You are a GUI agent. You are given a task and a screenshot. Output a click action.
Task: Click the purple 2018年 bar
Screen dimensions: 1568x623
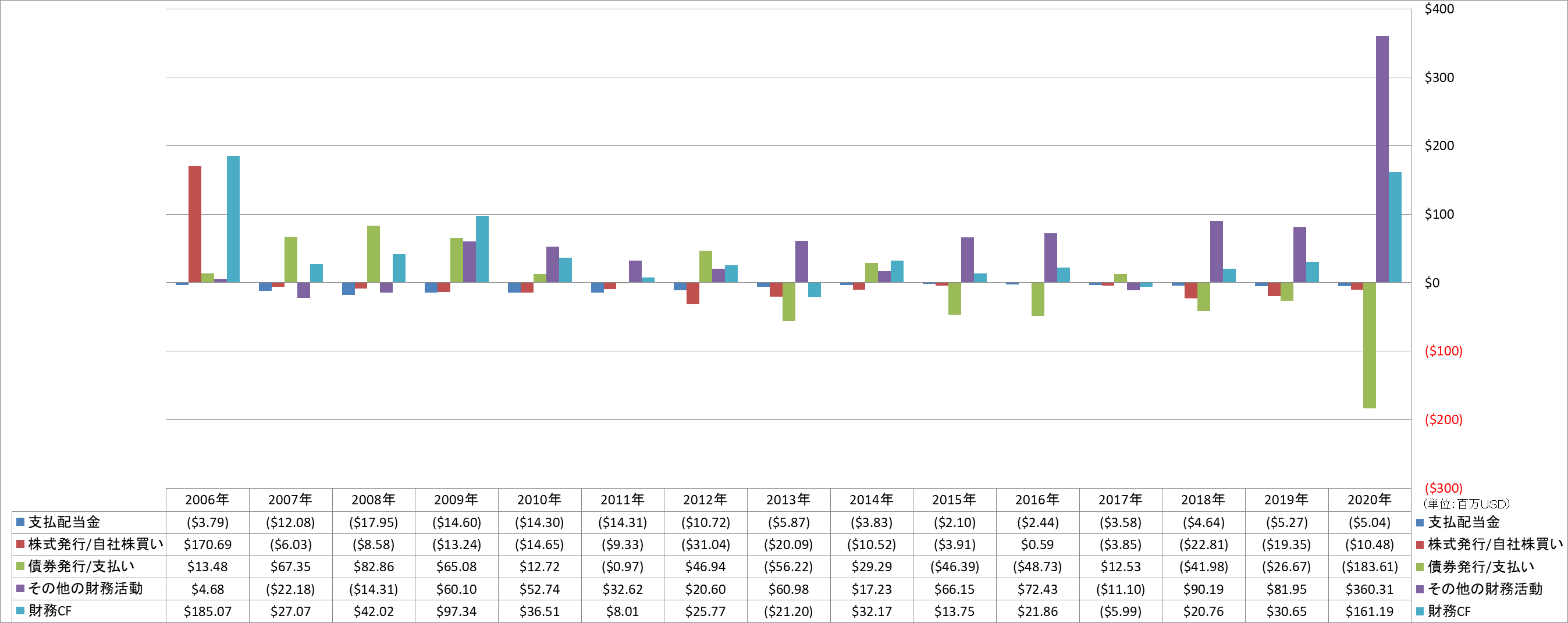(1216, 251)
